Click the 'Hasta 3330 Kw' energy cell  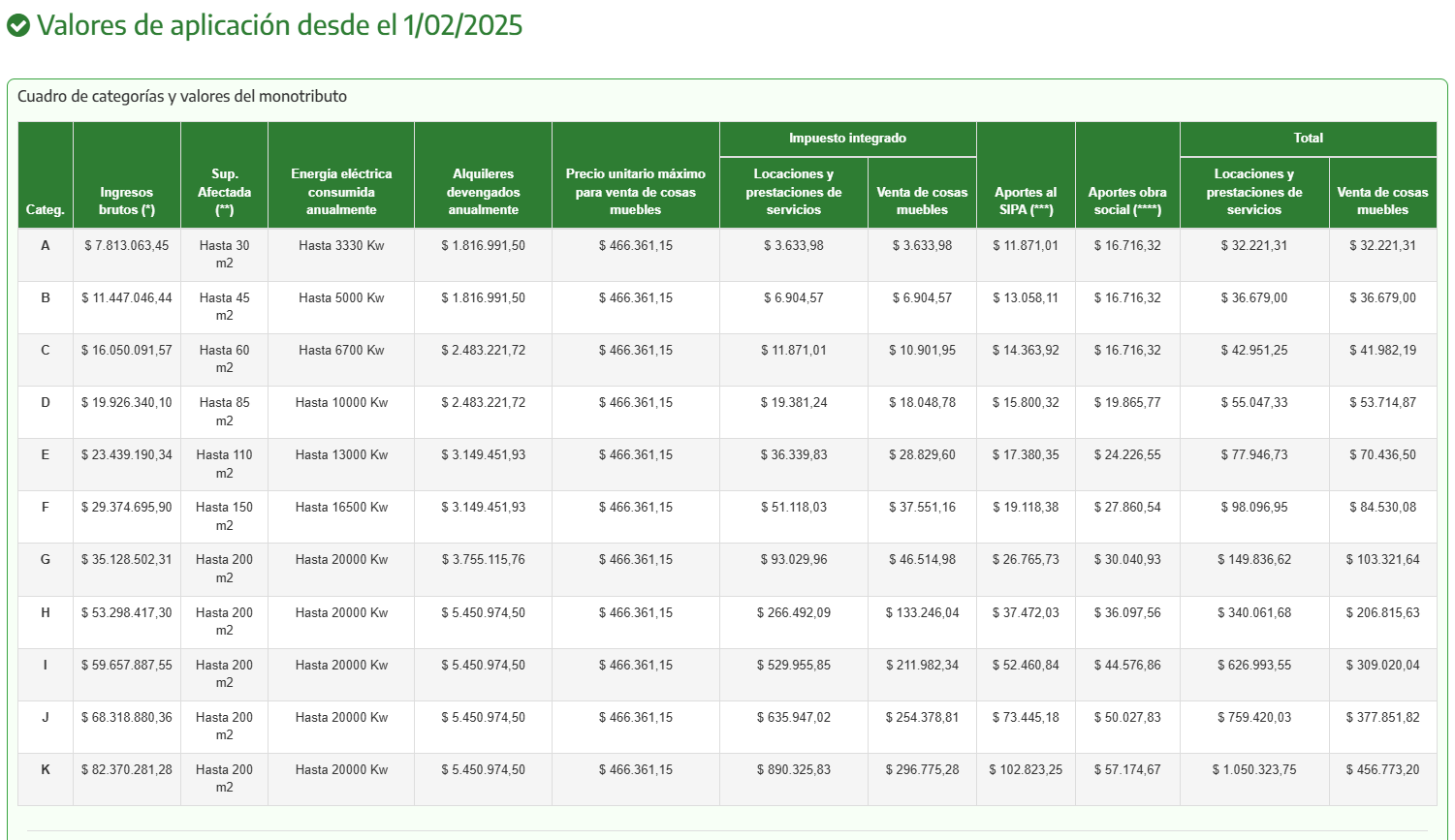pyautogui.click(x=341, y=246)
